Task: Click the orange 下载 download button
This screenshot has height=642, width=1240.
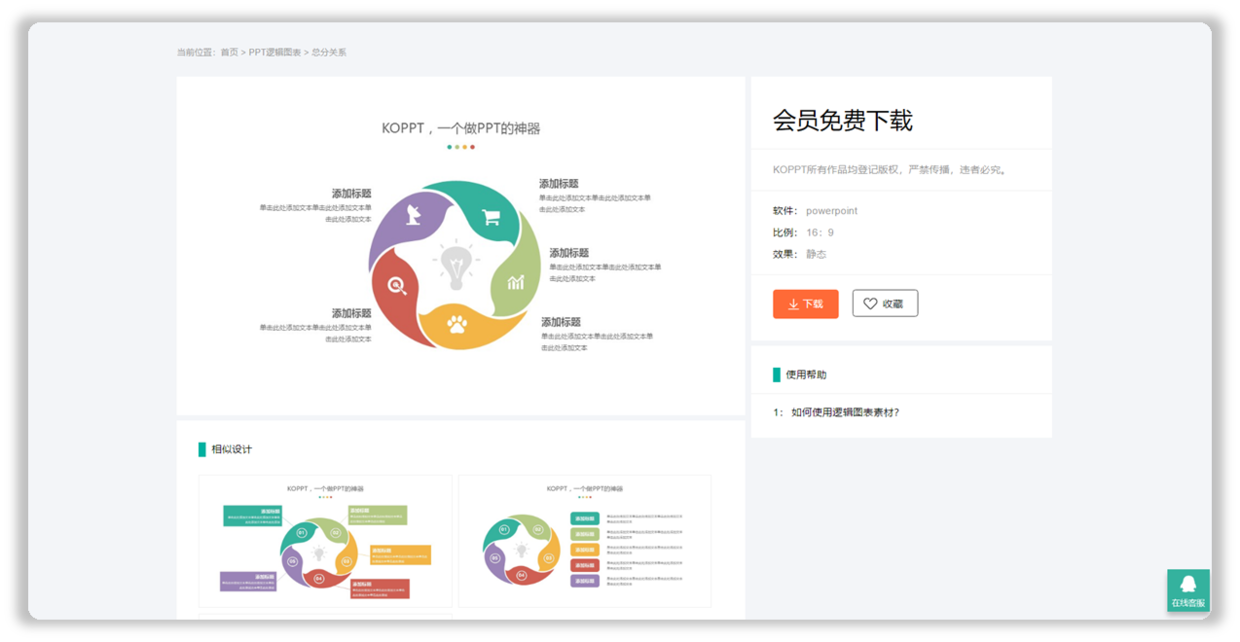Action: click(805, 304)
